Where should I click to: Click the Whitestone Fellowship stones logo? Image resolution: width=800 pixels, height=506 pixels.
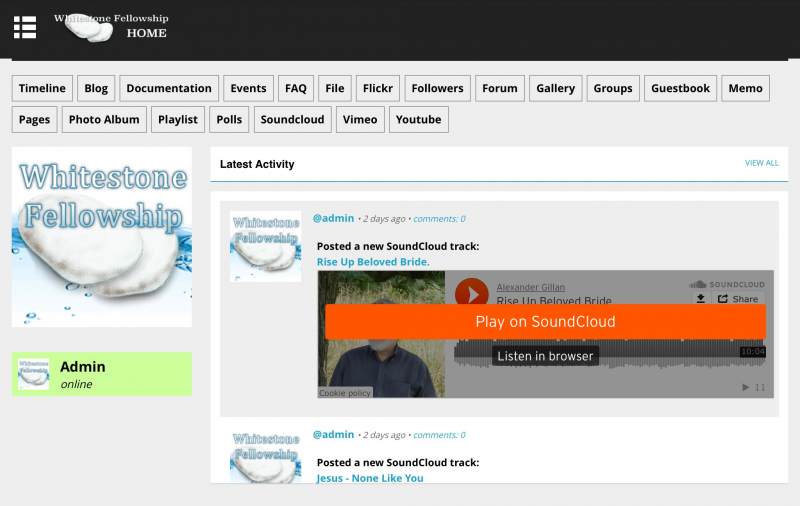click(90, 29)
